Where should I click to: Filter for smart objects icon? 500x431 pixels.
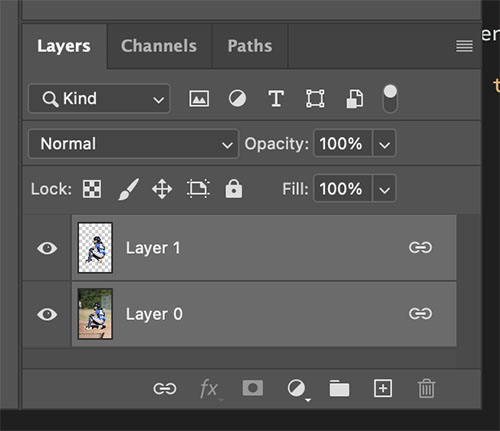tap(355, 99)
